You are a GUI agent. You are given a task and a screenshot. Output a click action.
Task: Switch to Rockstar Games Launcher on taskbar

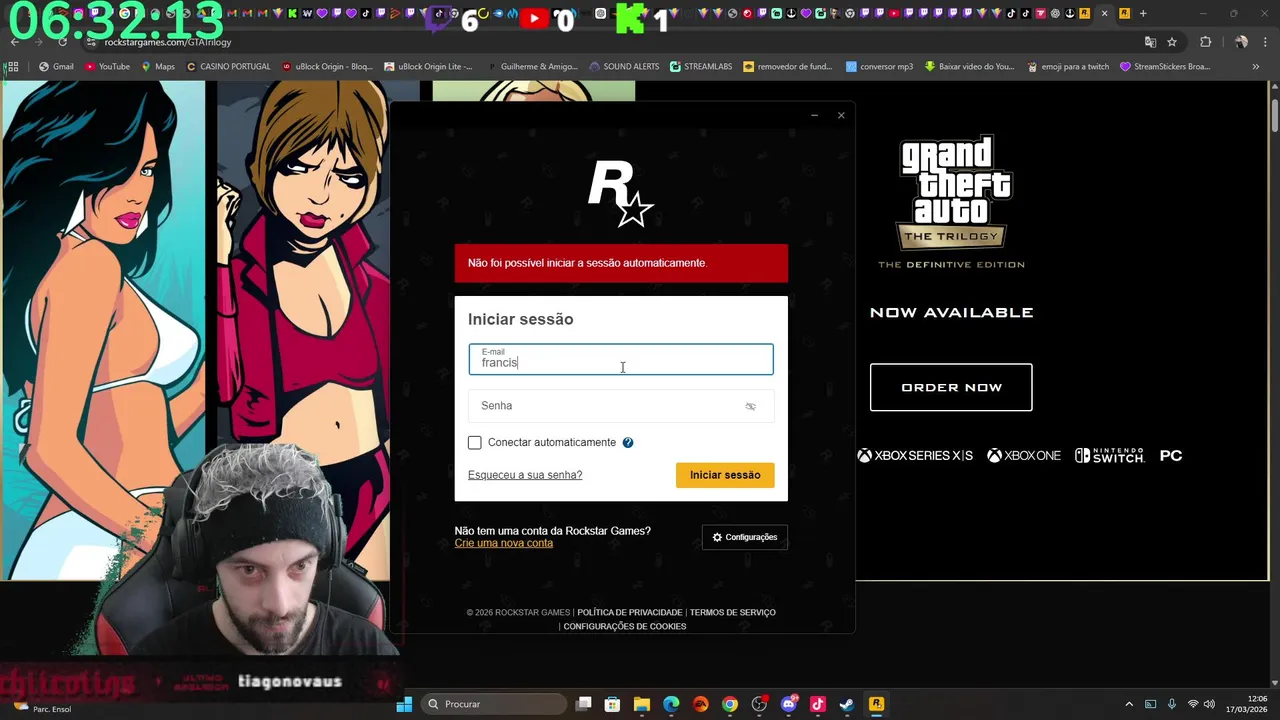click(876, 704)
